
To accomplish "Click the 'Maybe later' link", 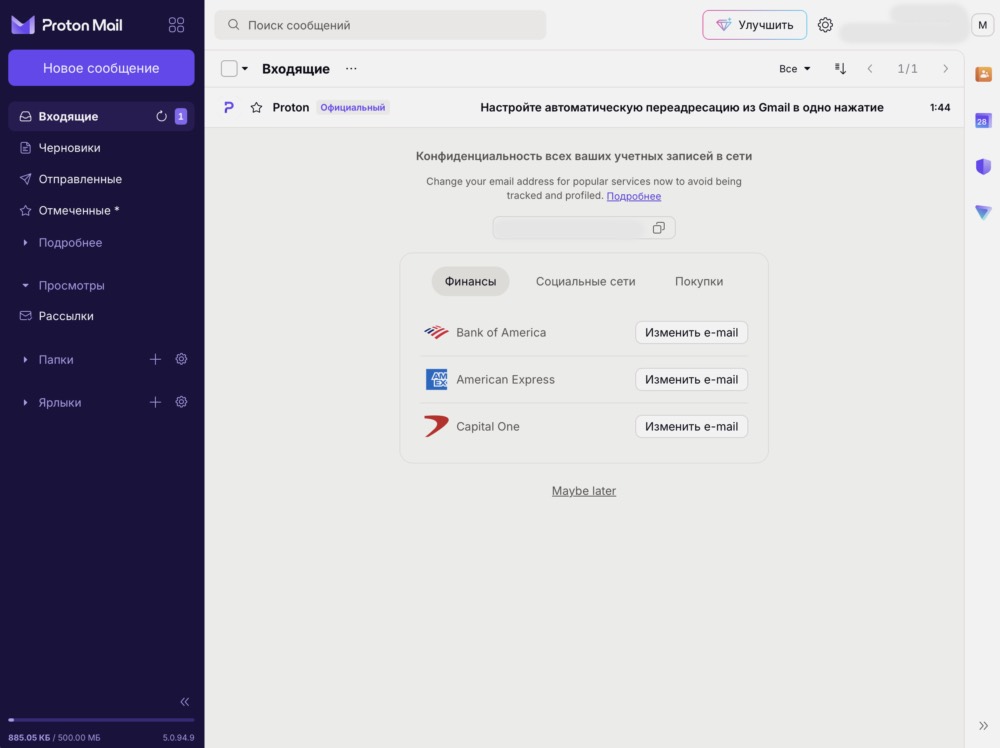I will point(584,490).
